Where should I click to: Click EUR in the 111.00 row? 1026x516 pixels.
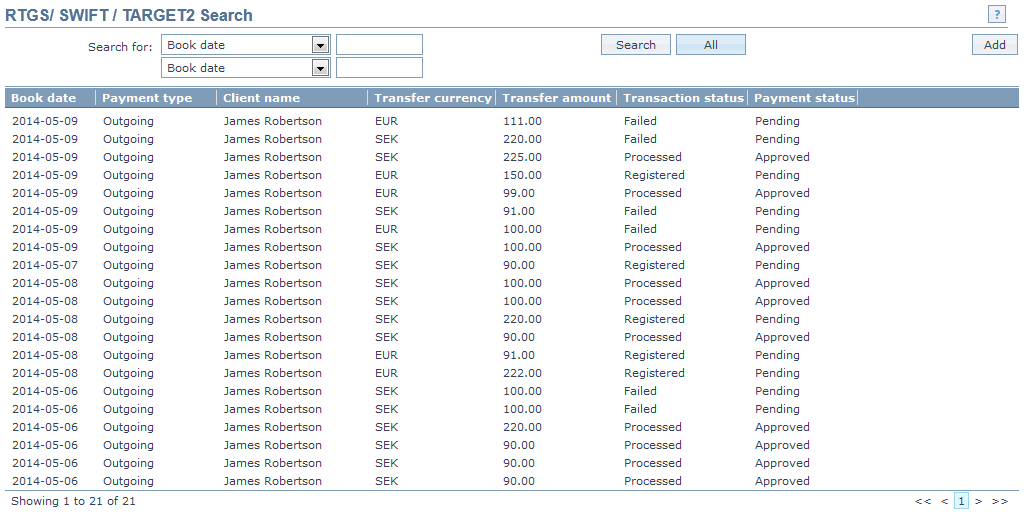pyautogui.click(x=386, y=121)
